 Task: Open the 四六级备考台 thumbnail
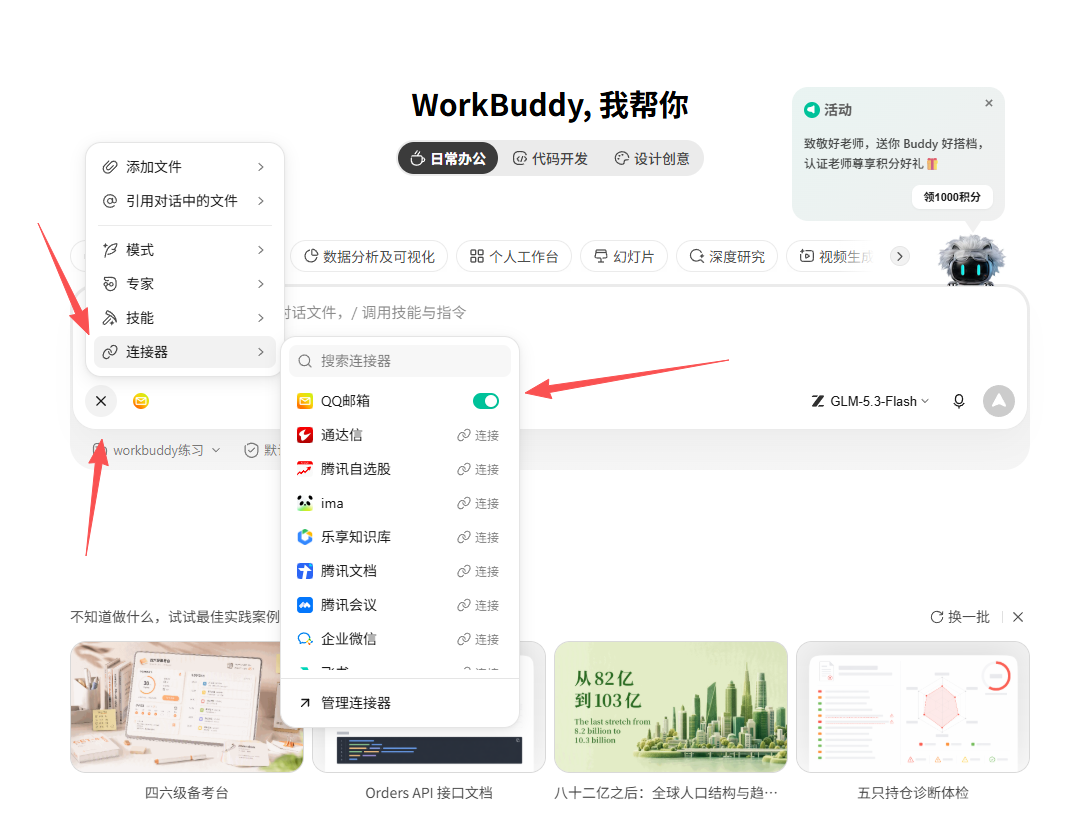click(187, 706)
